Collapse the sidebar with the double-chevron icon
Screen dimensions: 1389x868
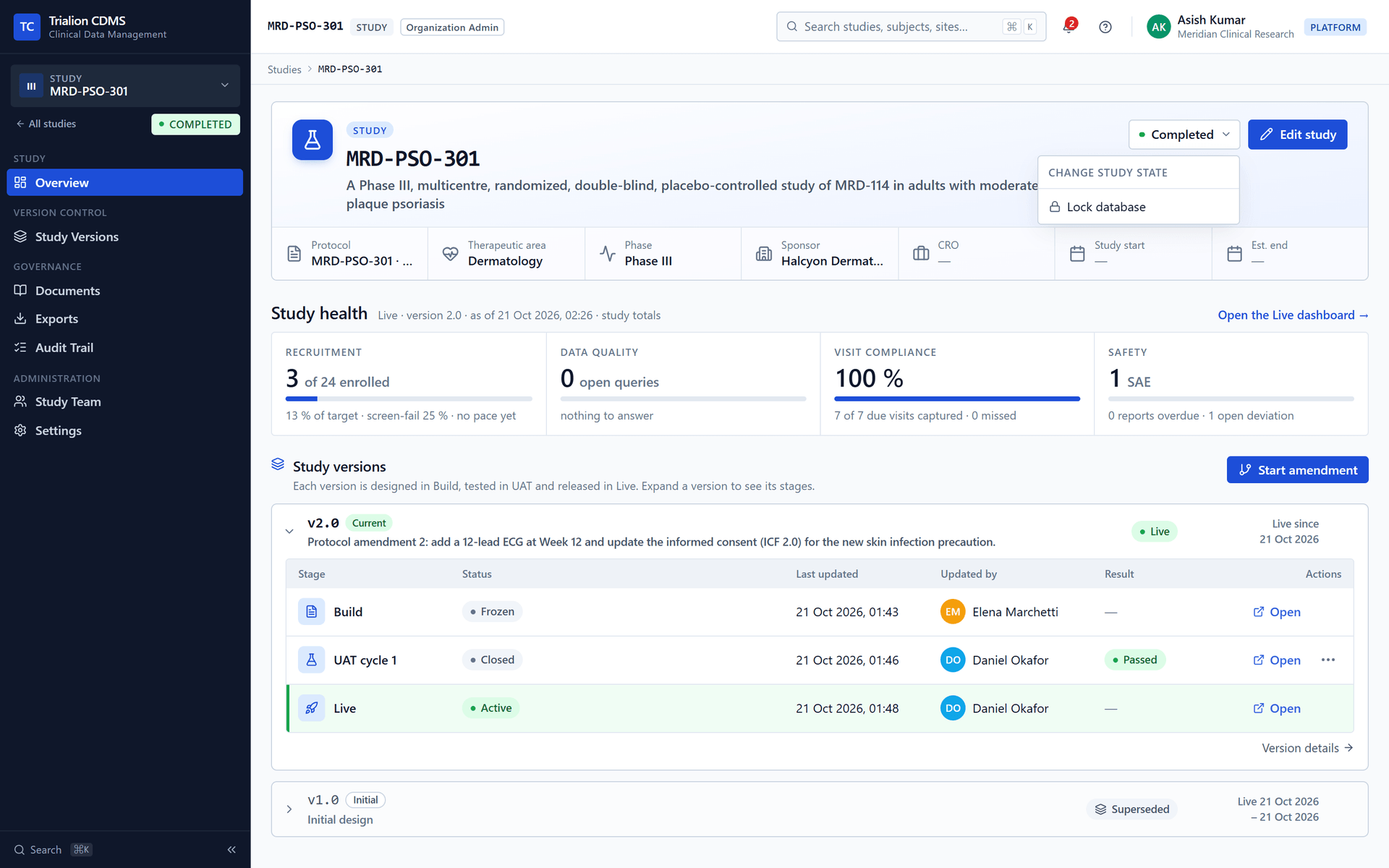[x=231, y=850]
